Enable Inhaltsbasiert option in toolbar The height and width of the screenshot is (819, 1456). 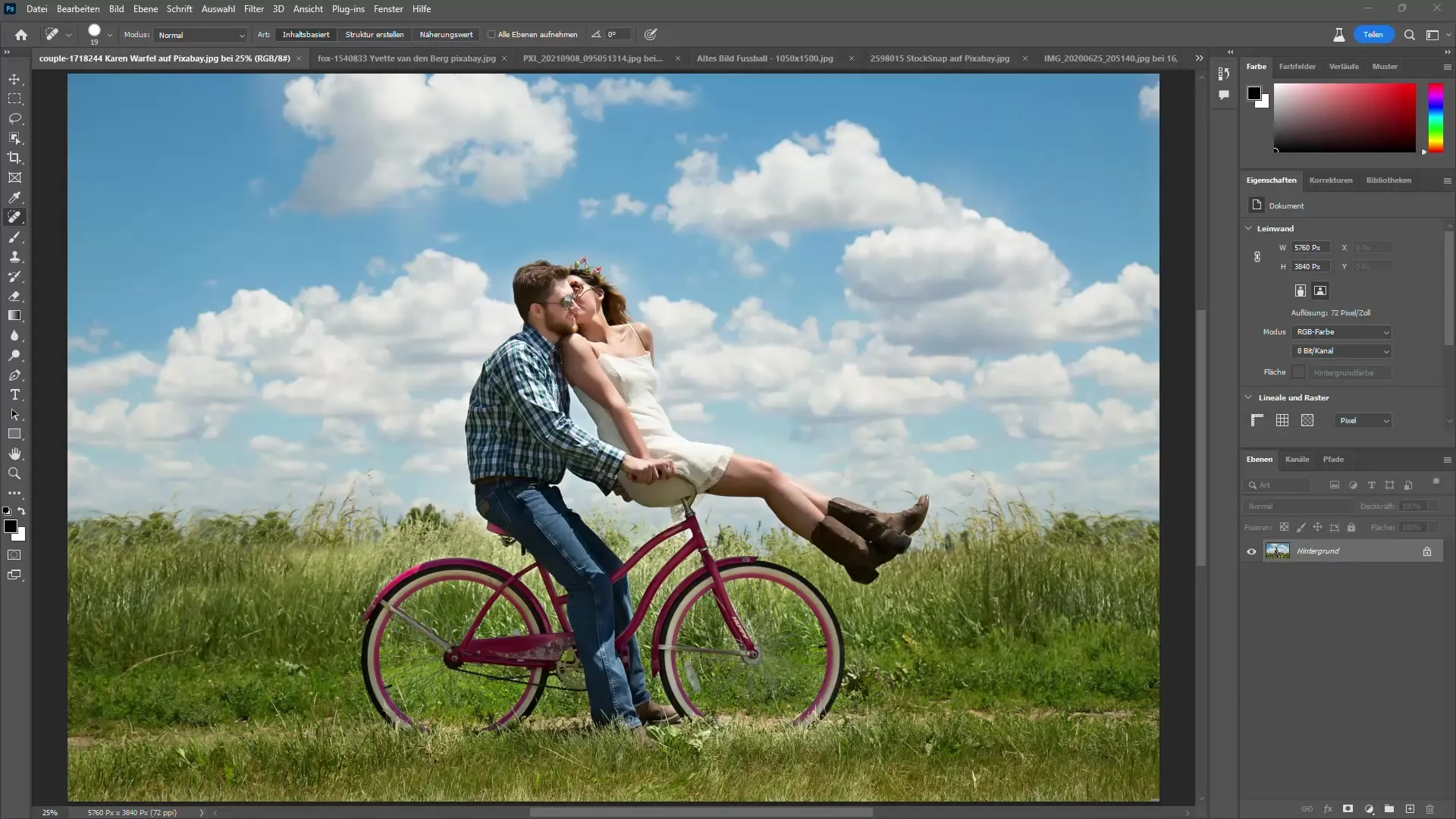pyautogui.click(x=305, y=34)
